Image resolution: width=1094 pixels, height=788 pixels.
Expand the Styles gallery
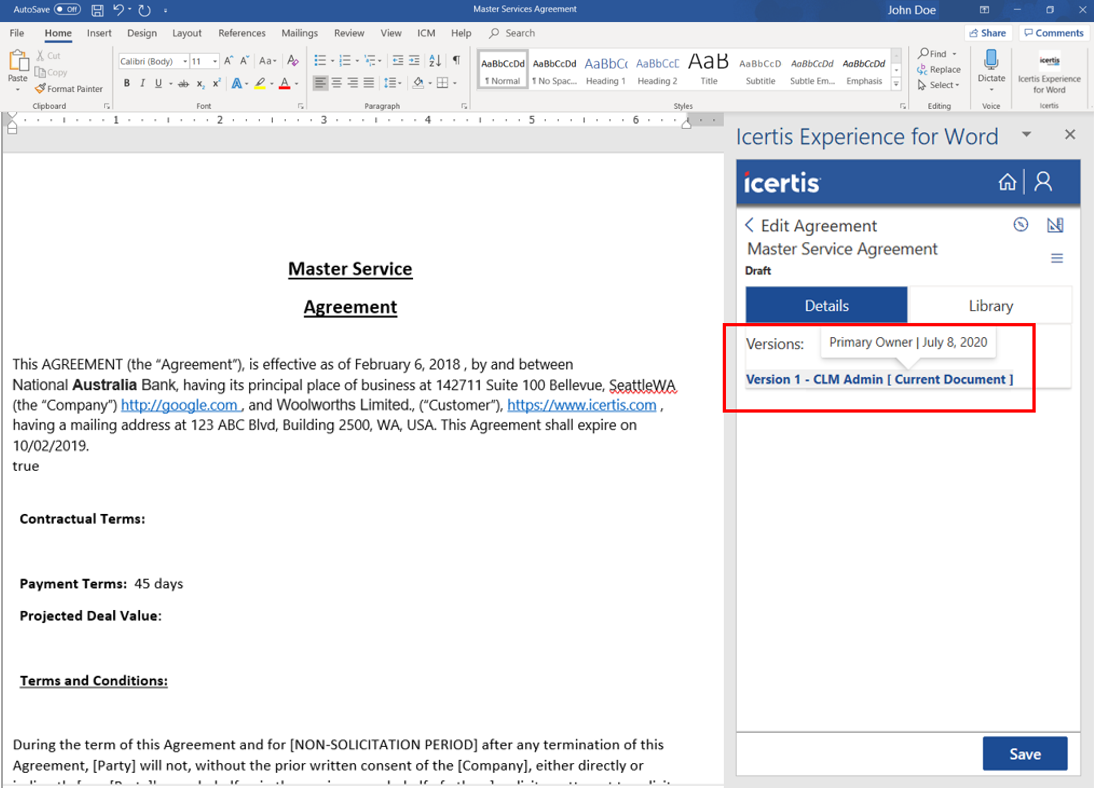897,84
